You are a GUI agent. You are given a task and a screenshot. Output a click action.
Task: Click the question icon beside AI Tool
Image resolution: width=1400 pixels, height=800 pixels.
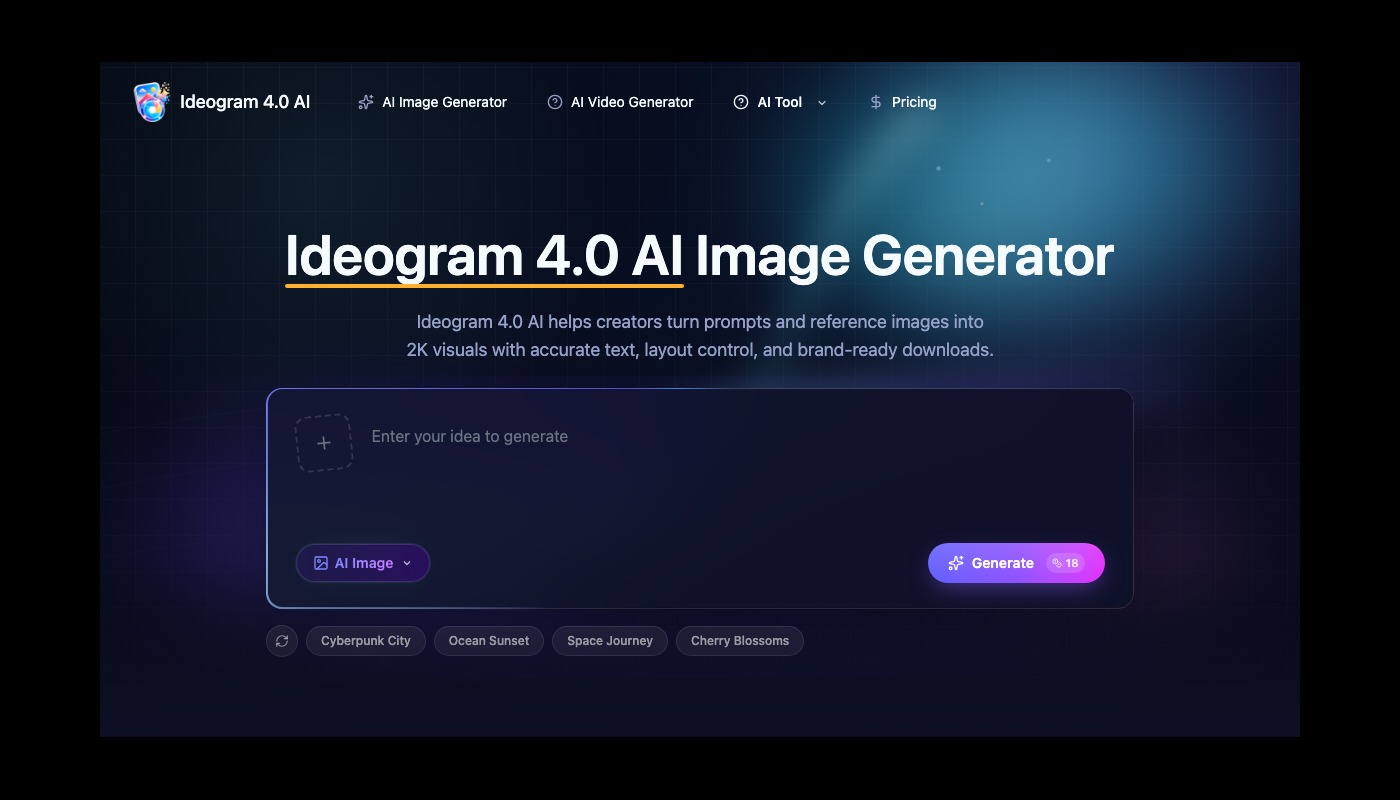(741, 102)
